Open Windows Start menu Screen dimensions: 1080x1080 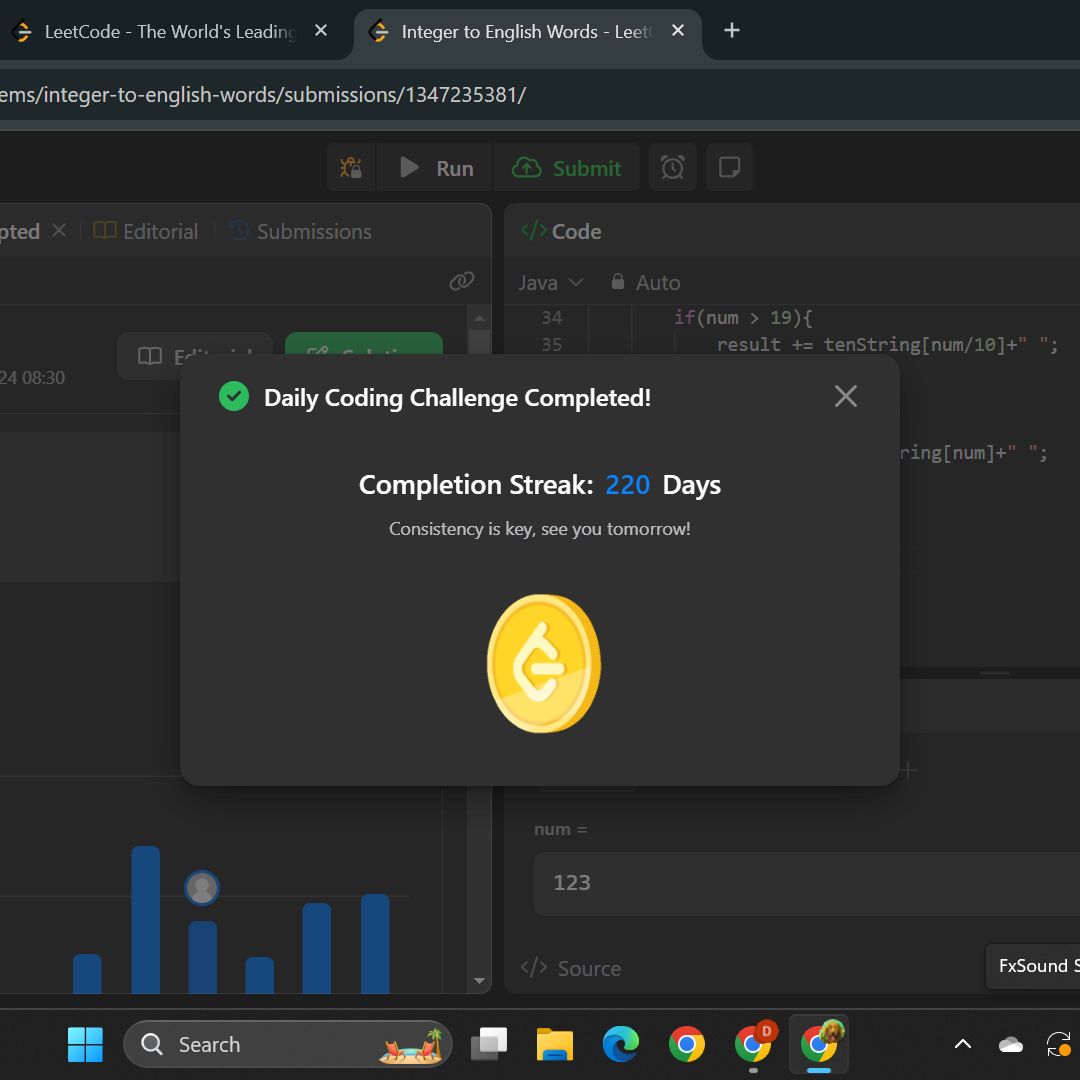coord(86,1045)
